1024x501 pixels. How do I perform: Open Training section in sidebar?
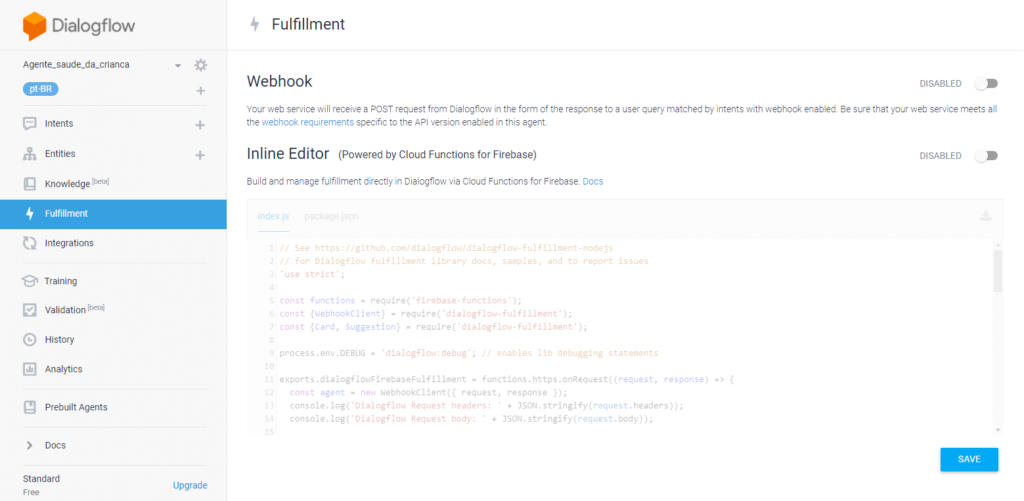point(60,281)
